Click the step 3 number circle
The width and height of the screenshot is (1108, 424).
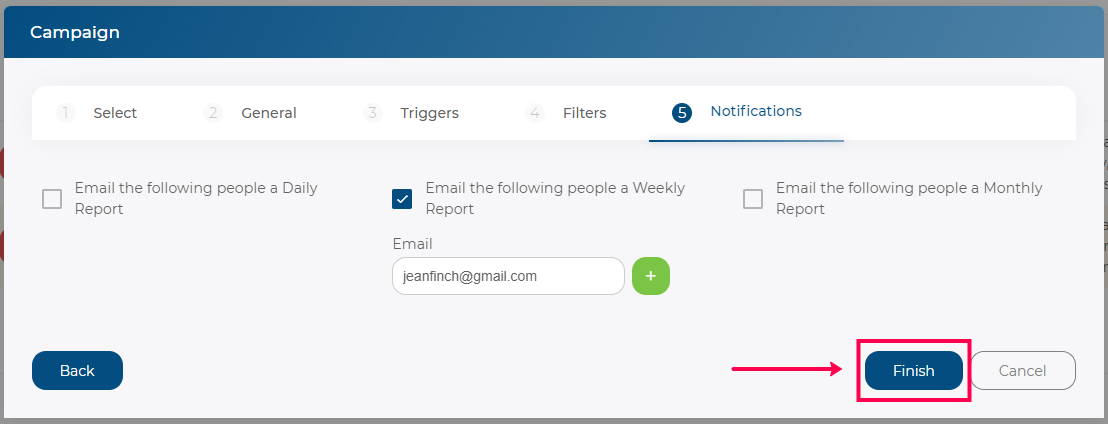tap(372, 113)
